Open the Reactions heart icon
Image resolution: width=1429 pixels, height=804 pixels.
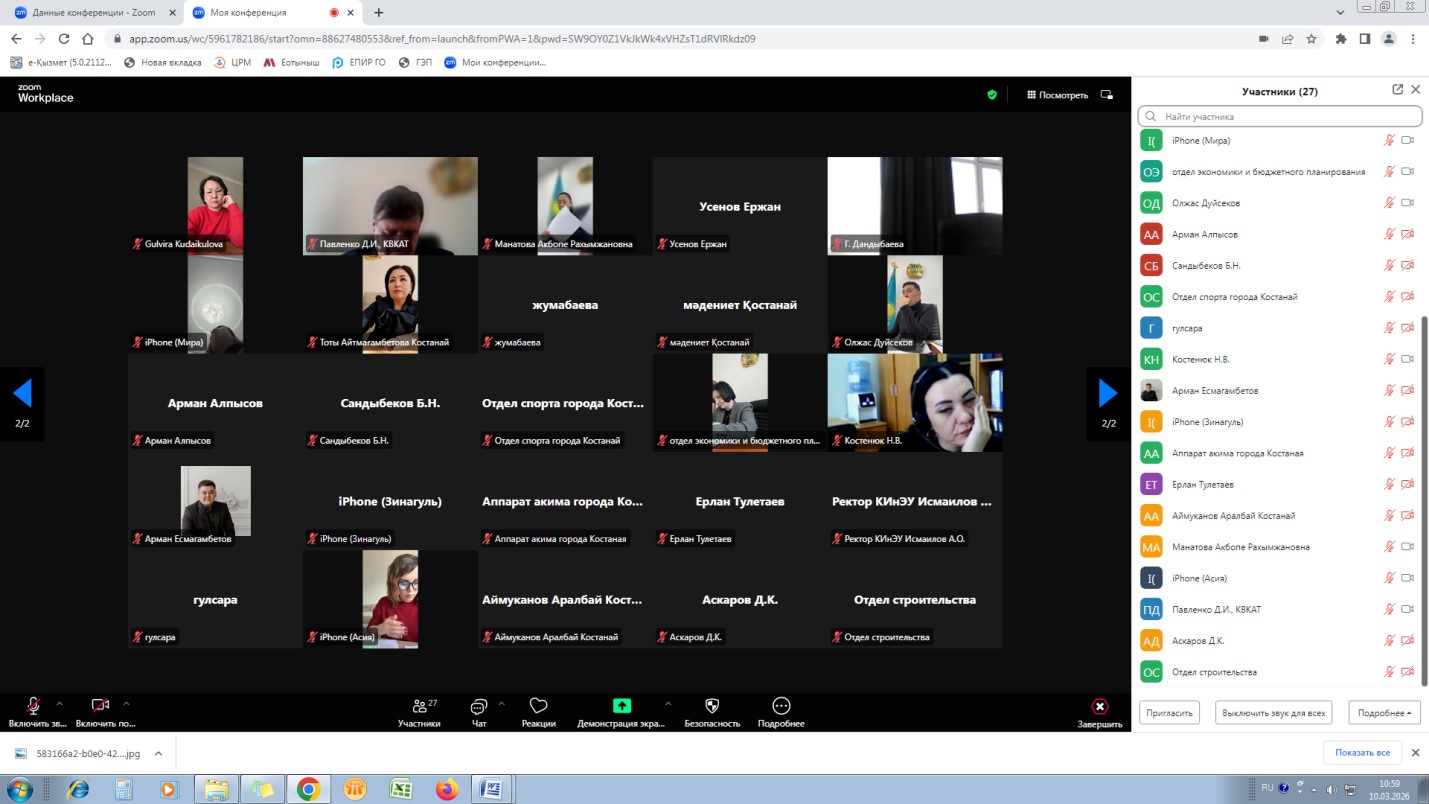pyautogui.click(x=538, y=706)
